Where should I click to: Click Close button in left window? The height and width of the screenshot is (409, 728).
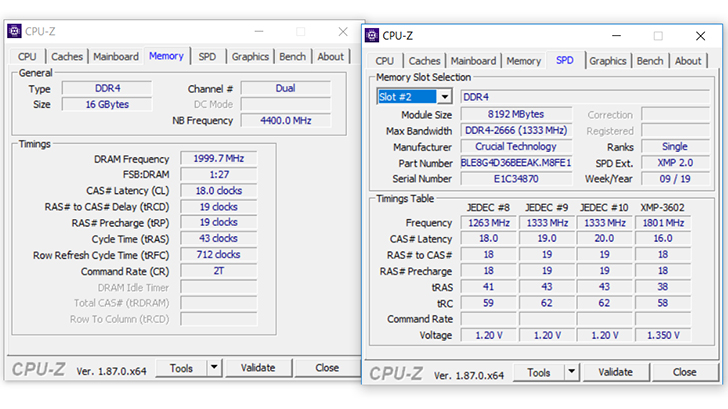click(327, 368)
